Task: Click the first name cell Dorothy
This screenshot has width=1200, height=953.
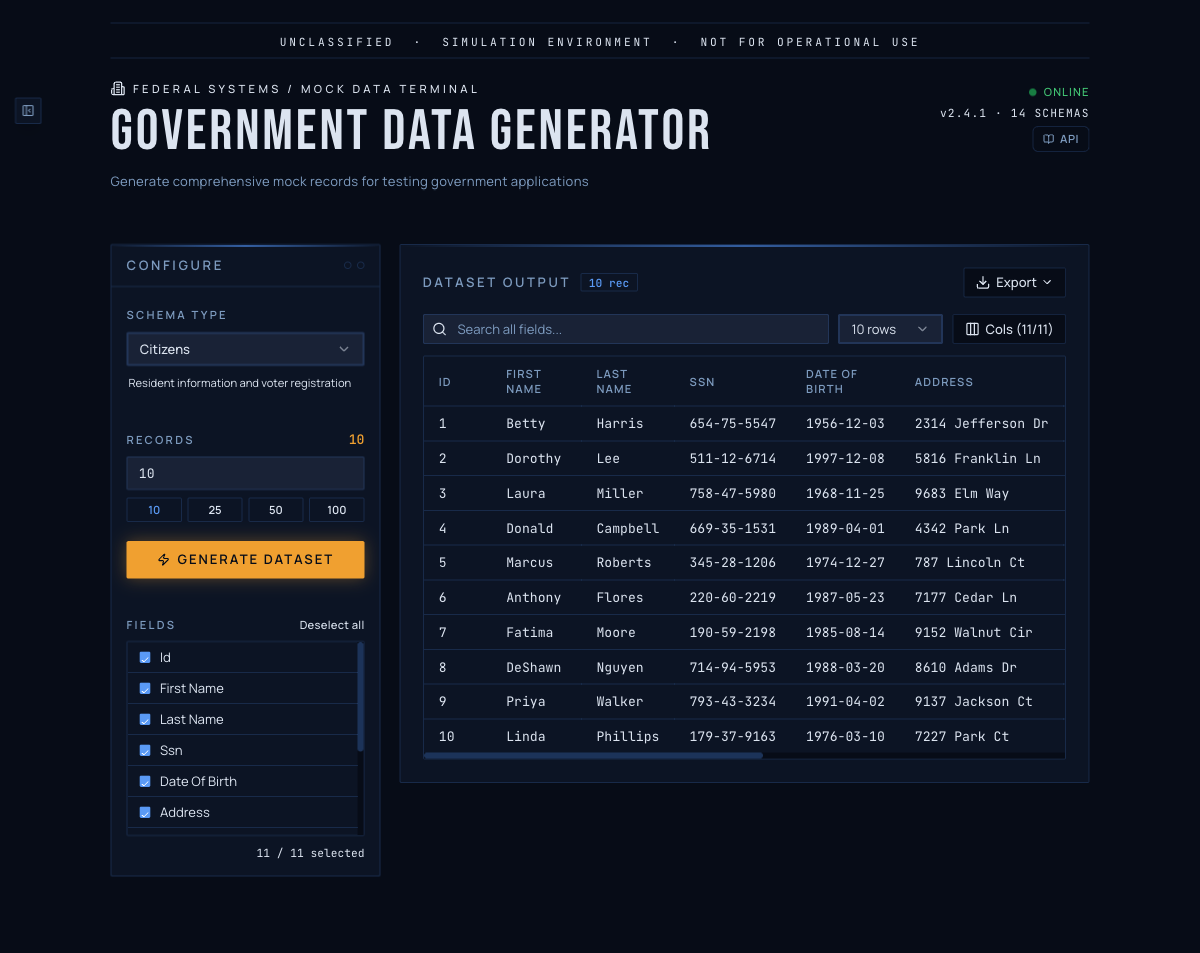Action: click(534, 459)
